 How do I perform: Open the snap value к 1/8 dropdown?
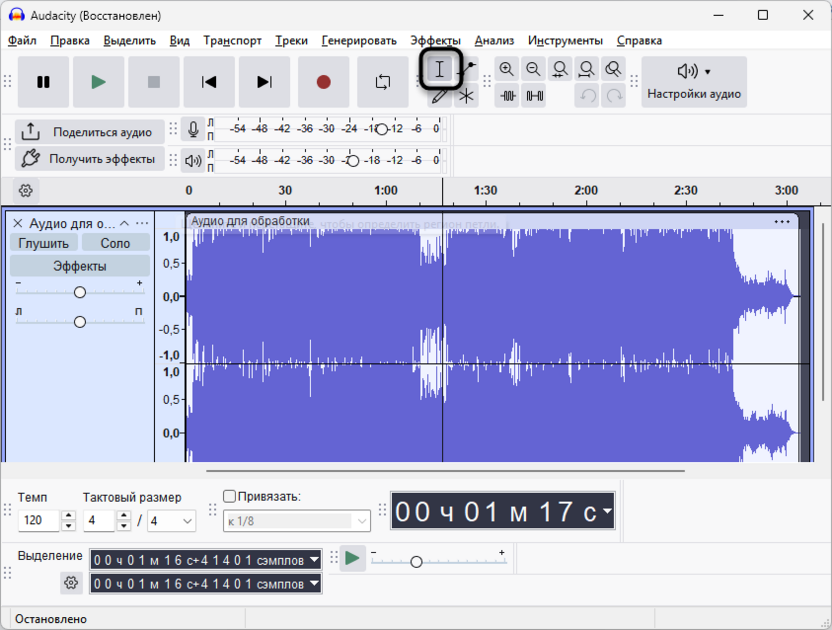(x=297, y=521)
